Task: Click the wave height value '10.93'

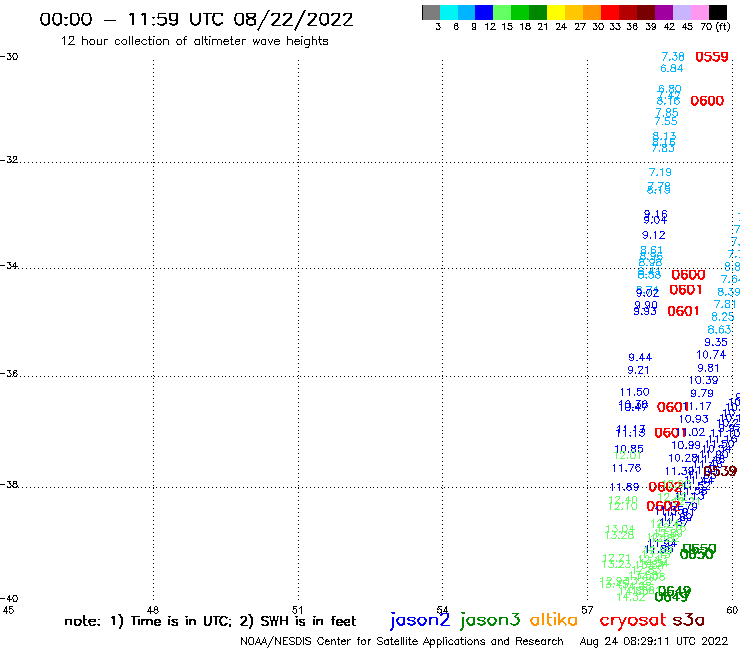Action: (x=694, y=419)
